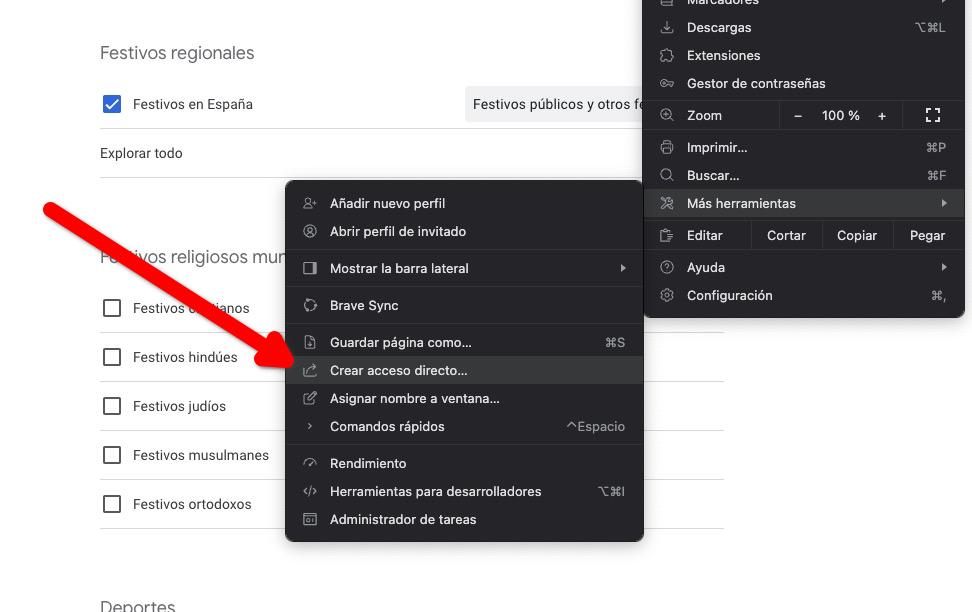
Task: Click the save-page icon beside Guardar página como
Action: click(310, 342)
